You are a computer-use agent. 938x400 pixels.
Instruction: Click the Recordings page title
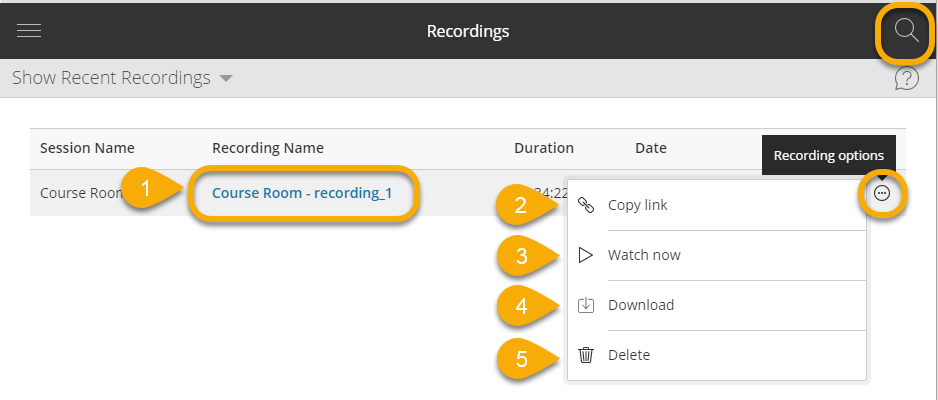468,31
